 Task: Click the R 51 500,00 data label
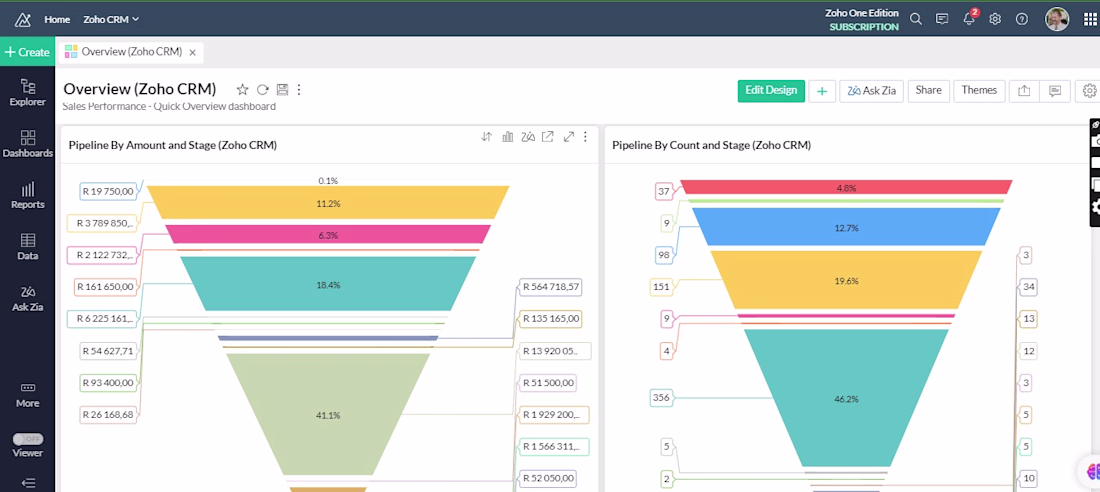548,383
